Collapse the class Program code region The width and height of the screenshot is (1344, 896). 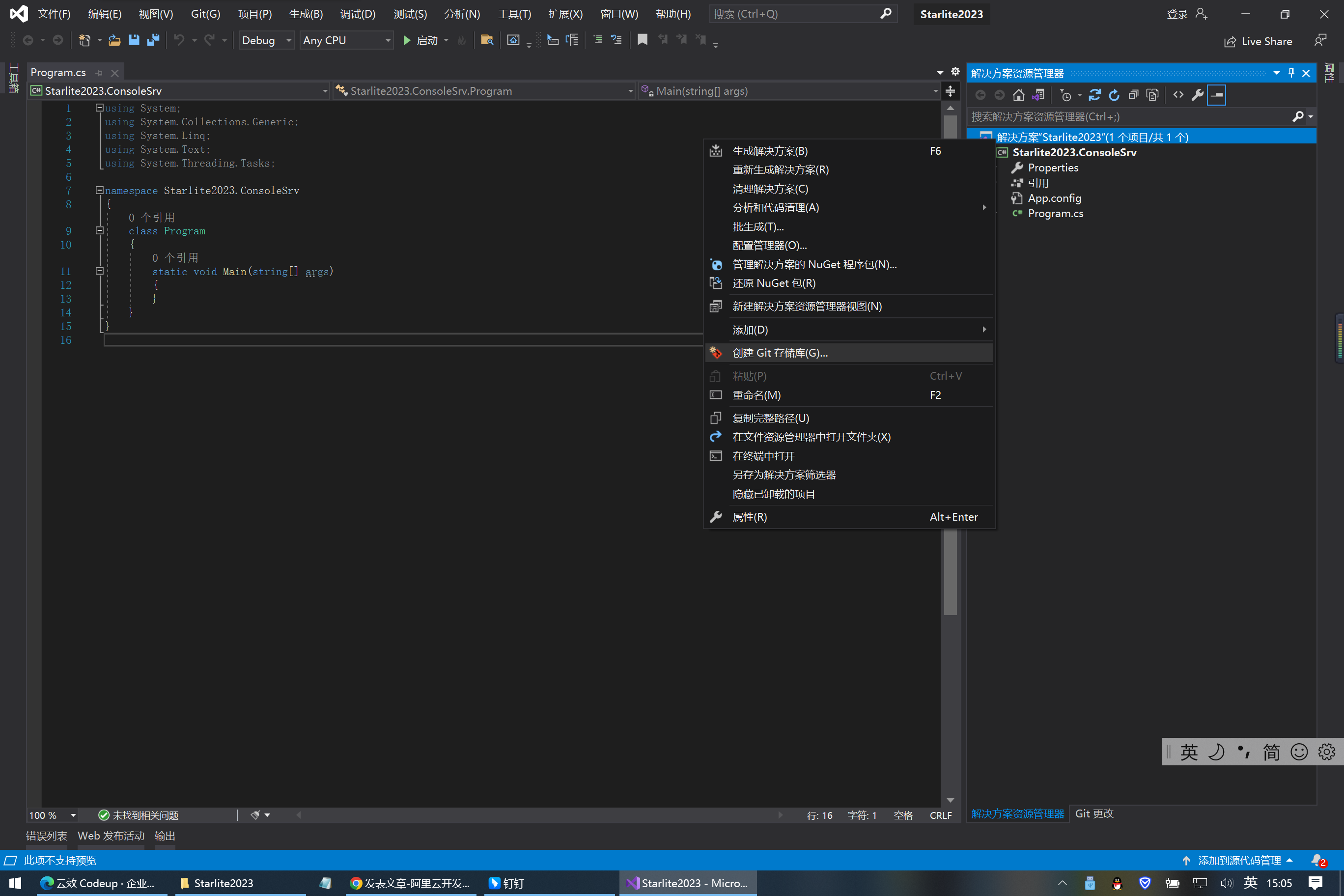(99, 230)
